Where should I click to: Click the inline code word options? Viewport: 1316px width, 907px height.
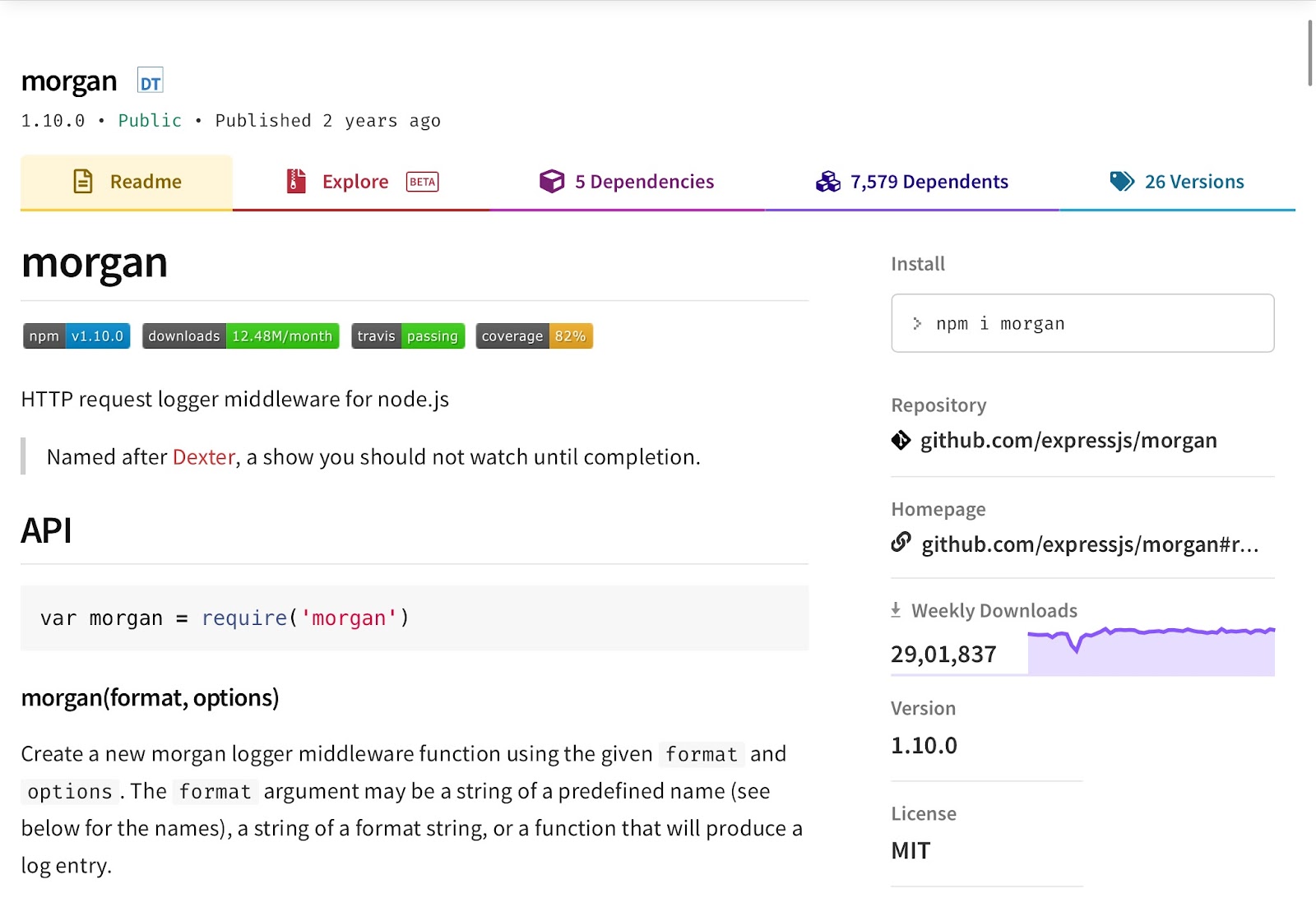70,792
